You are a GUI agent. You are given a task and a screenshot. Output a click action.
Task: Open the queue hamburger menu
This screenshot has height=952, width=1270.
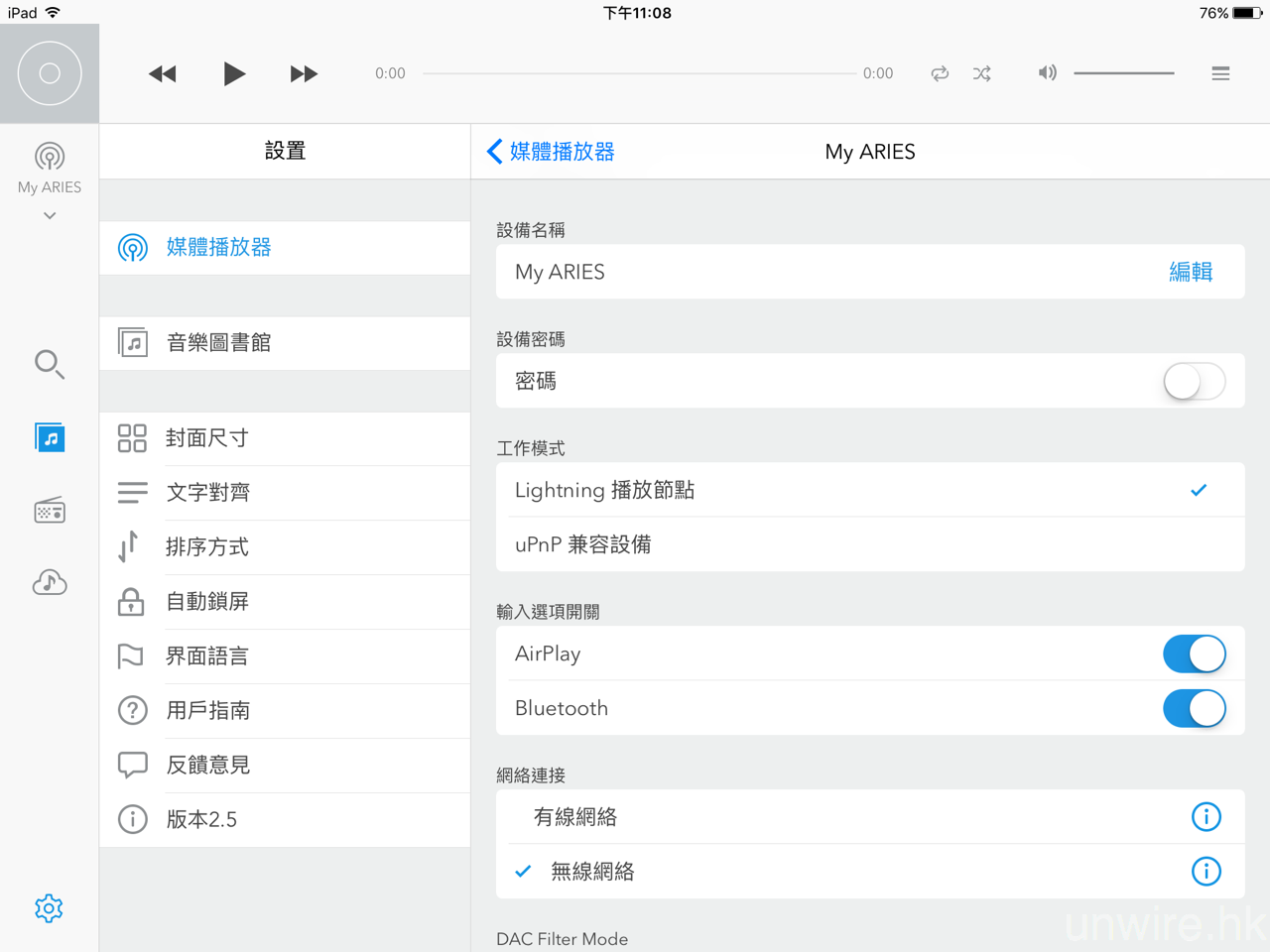1220,73
